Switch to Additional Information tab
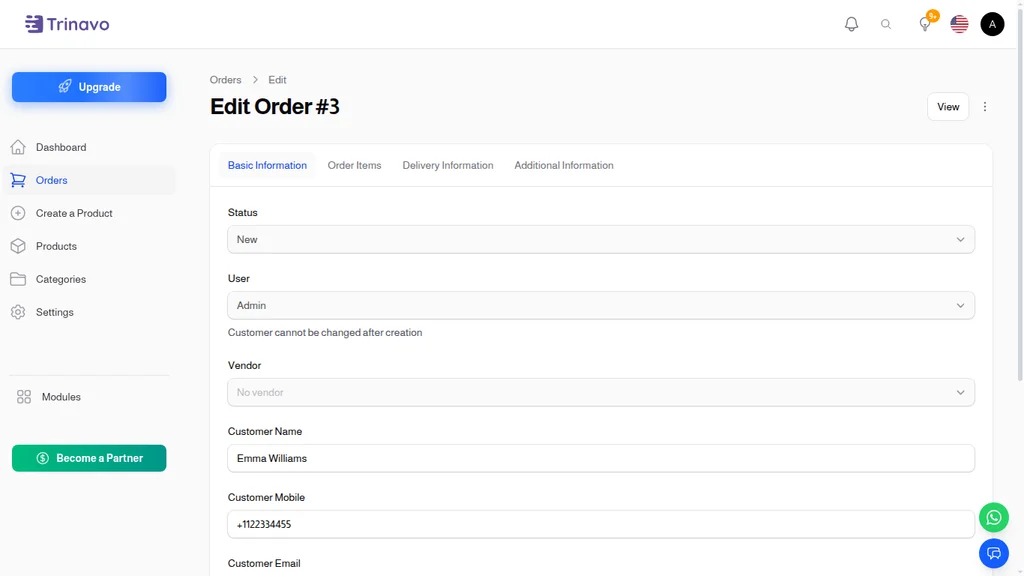Viewport: 1024px width, 576px height. (x=564, y=165)
